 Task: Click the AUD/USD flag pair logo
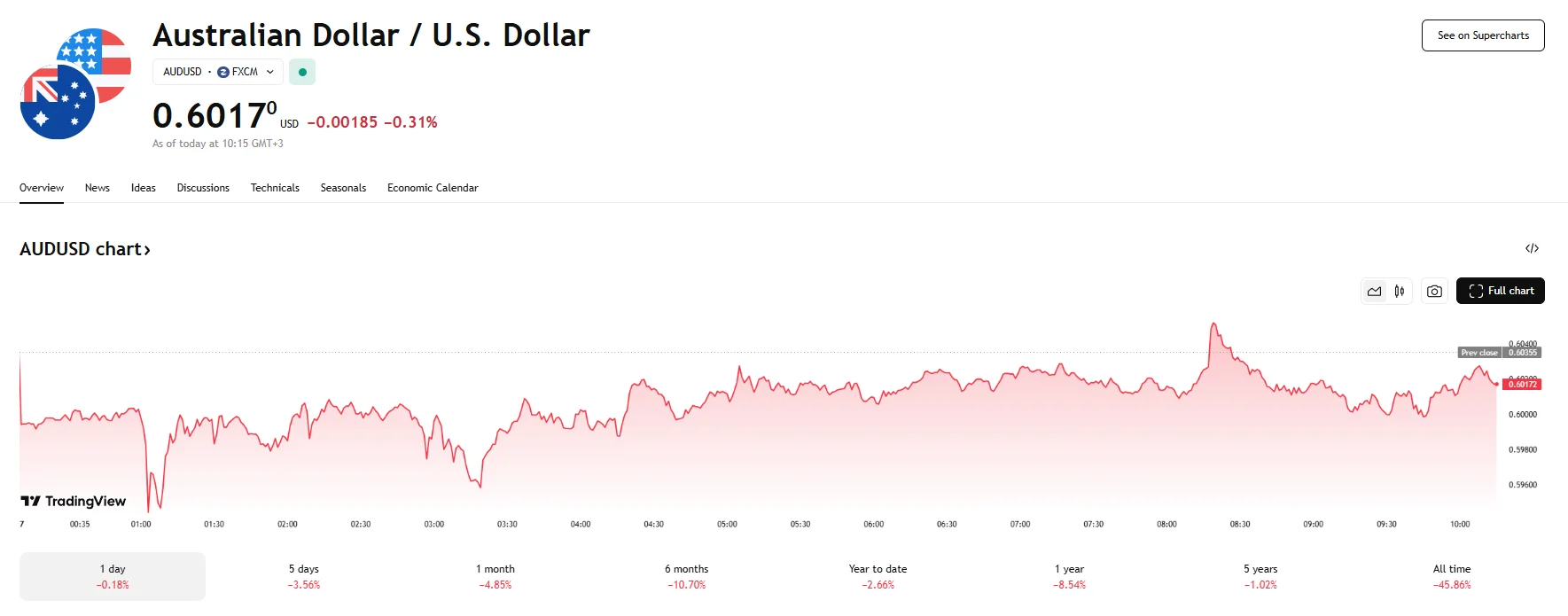[x=75, y=84]
